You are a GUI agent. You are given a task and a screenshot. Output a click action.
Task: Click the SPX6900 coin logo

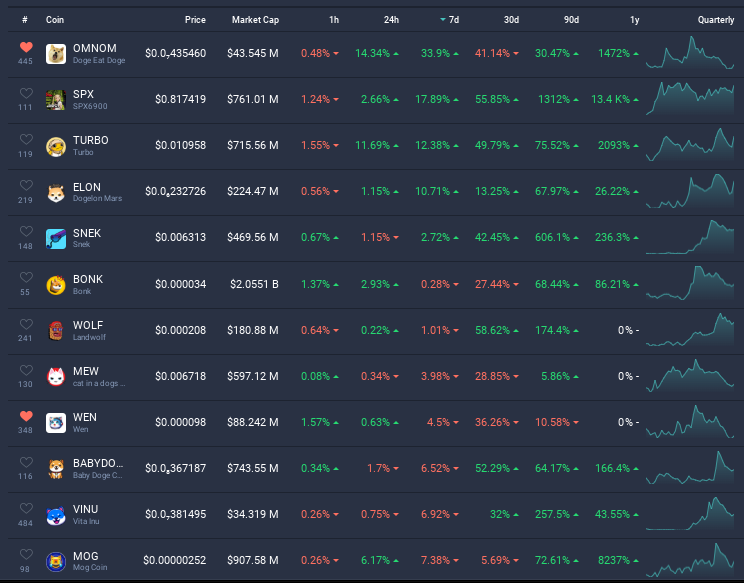pyautogui.click(x=56, y=100)
